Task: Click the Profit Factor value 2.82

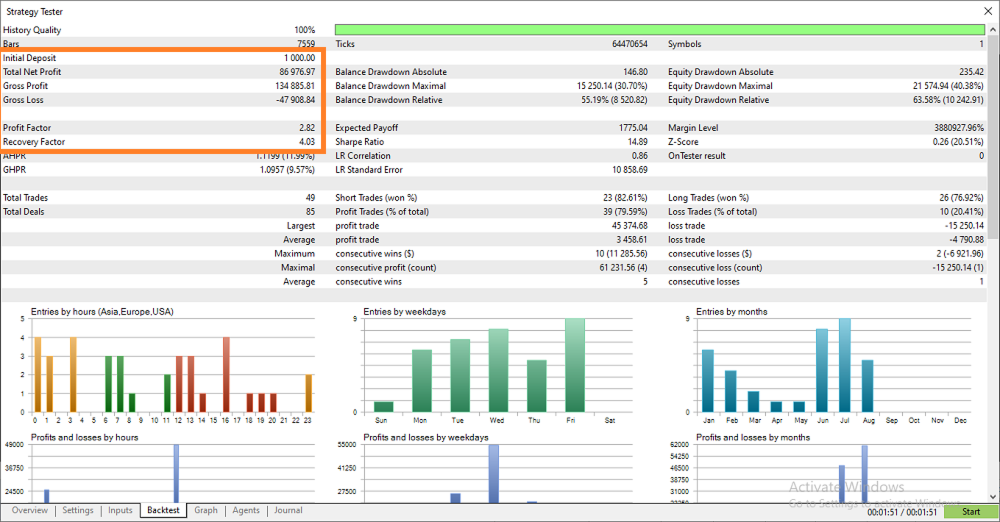Action: (x=307, y=128)
